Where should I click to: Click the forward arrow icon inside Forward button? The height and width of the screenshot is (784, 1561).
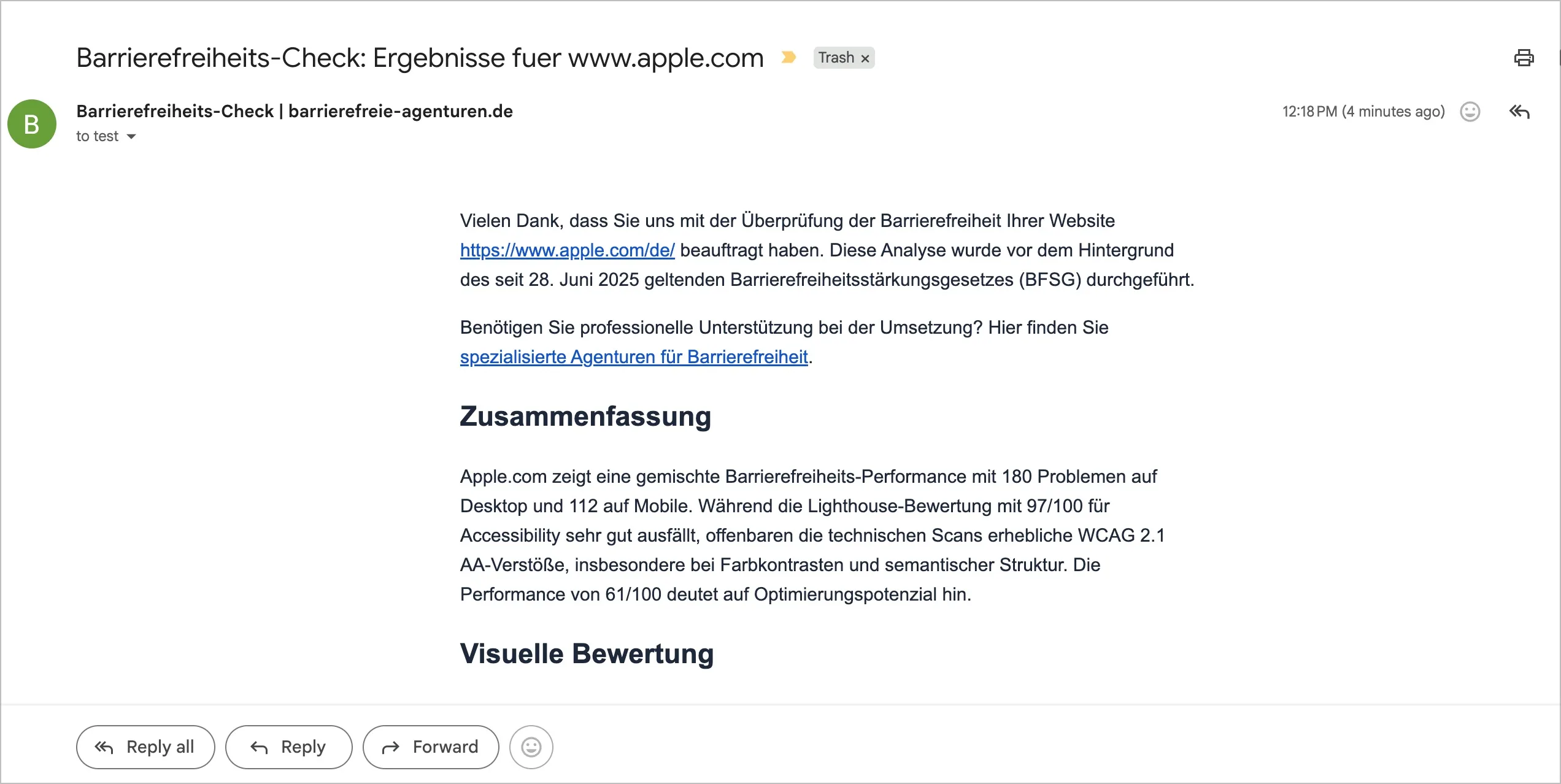click(x=391, y=747)
